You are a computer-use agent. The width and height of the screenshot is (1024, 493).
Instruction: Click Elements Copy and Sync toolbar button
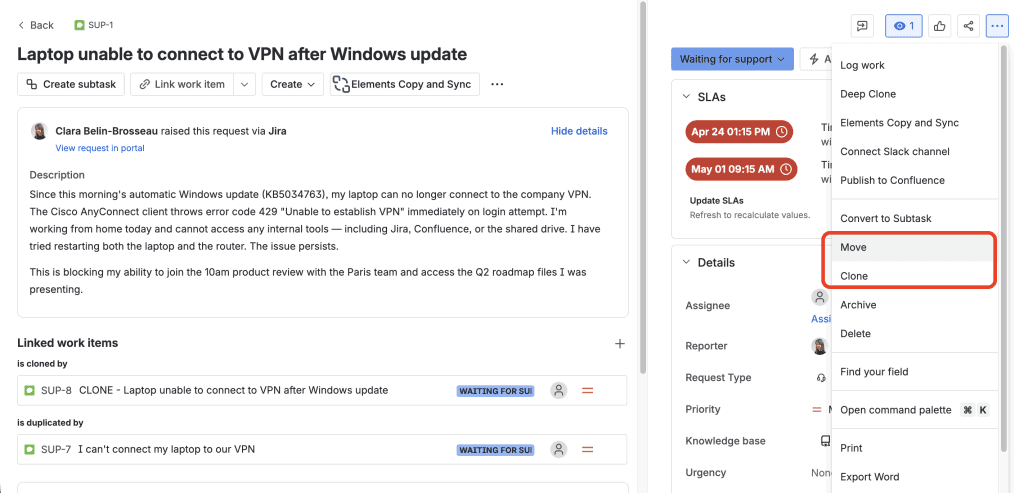pos(404,84)
